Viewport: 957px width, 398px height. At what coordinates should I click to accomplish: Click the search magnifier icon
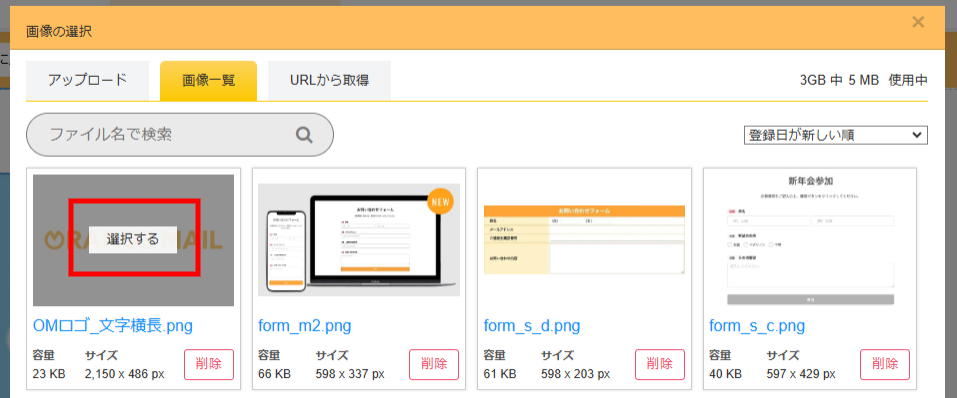click(x=304, y=135)
